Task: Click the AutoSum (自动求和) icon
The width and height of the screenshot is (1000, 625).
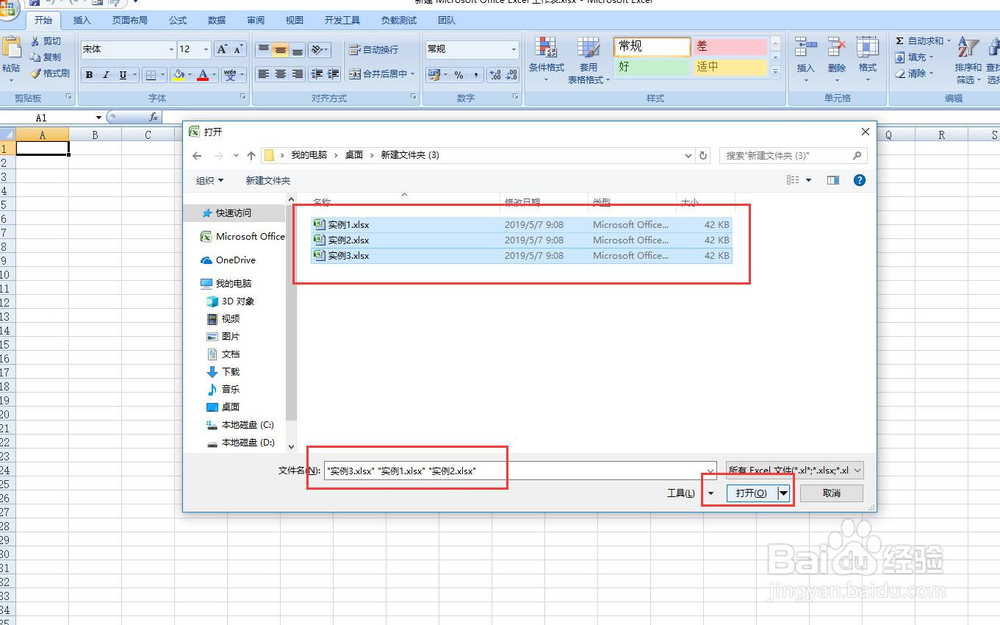Action: pos(900,41)
